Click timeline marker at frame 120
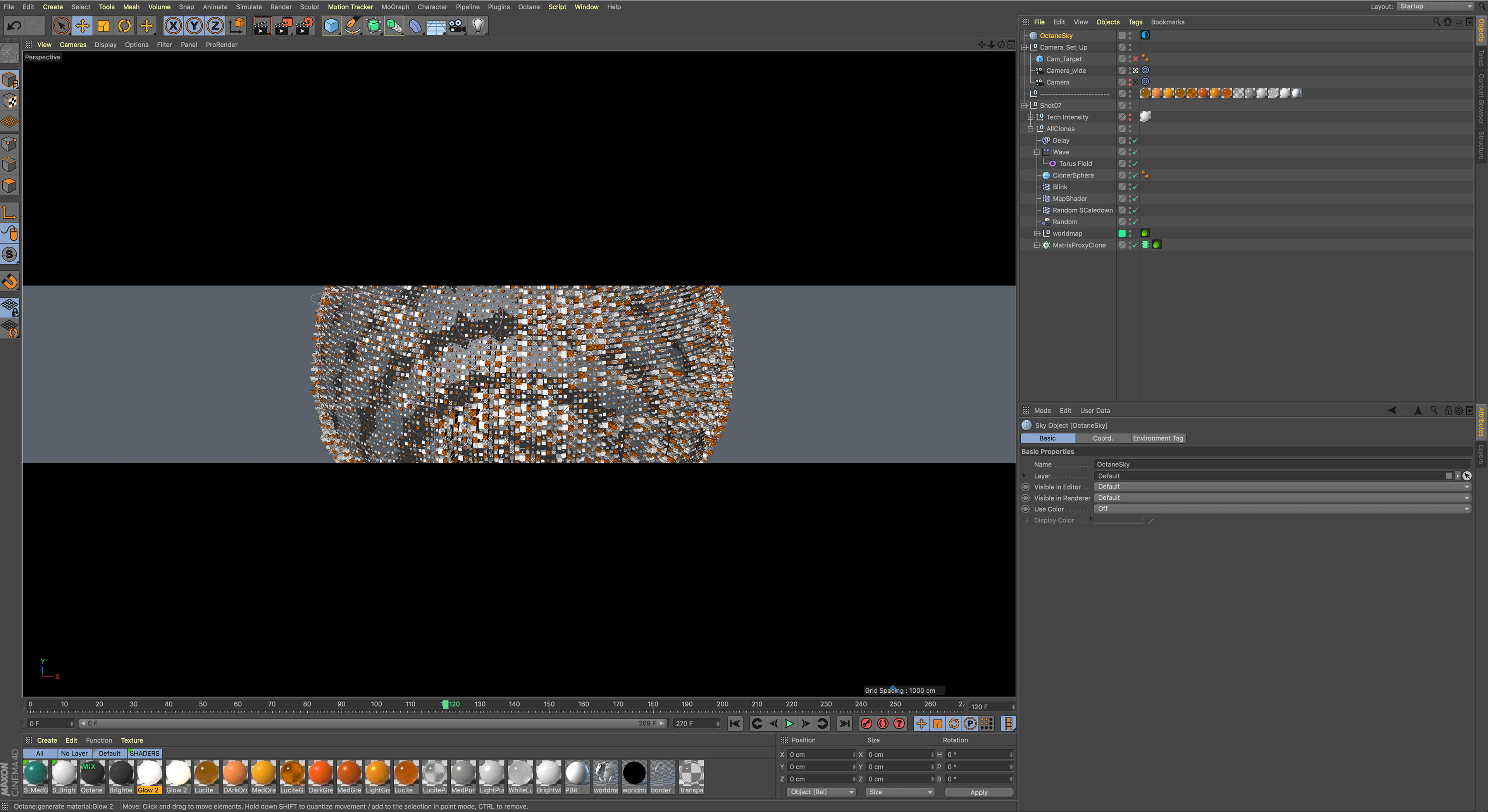 (x=445, y=705)
